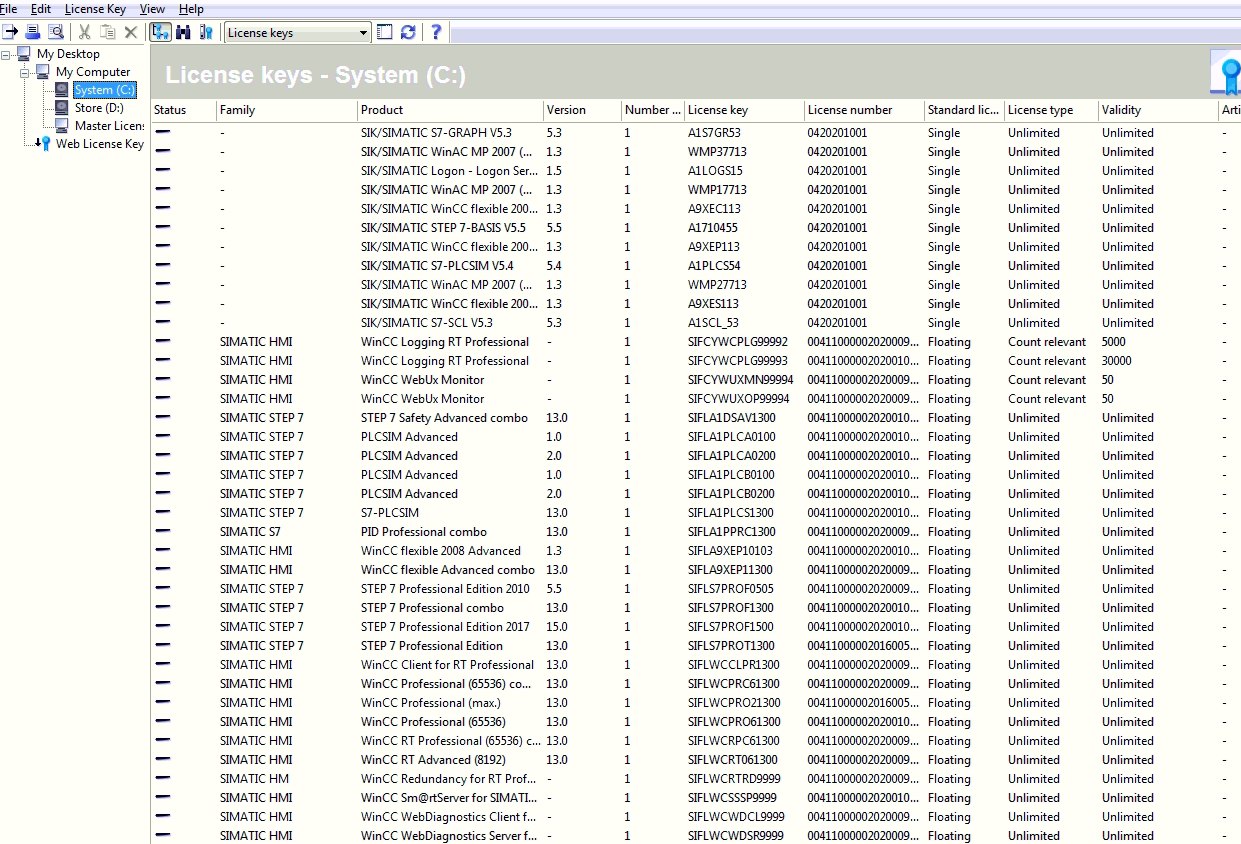The width and height of the screenshot is (1241, 844).
Task: Click the S7-PLCSIM 13.0 product cell
Action: click(390, 512)
